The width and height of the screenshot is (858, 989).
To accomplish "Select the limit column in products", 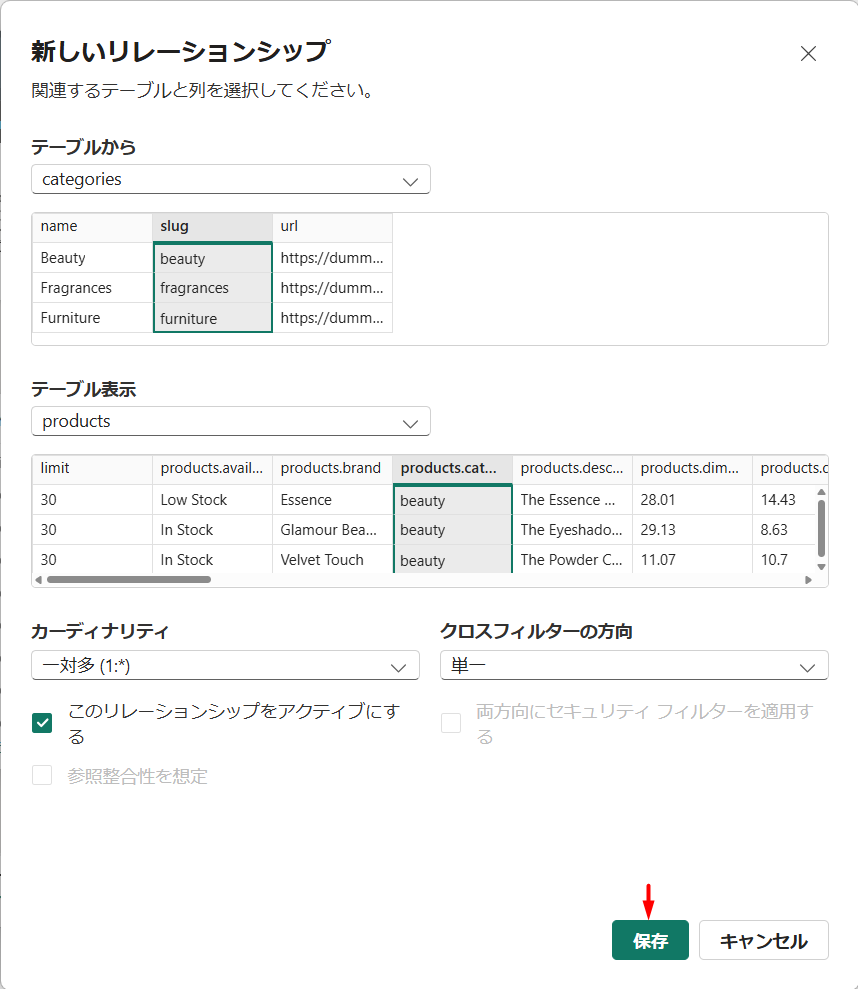I will pos(92,468).
